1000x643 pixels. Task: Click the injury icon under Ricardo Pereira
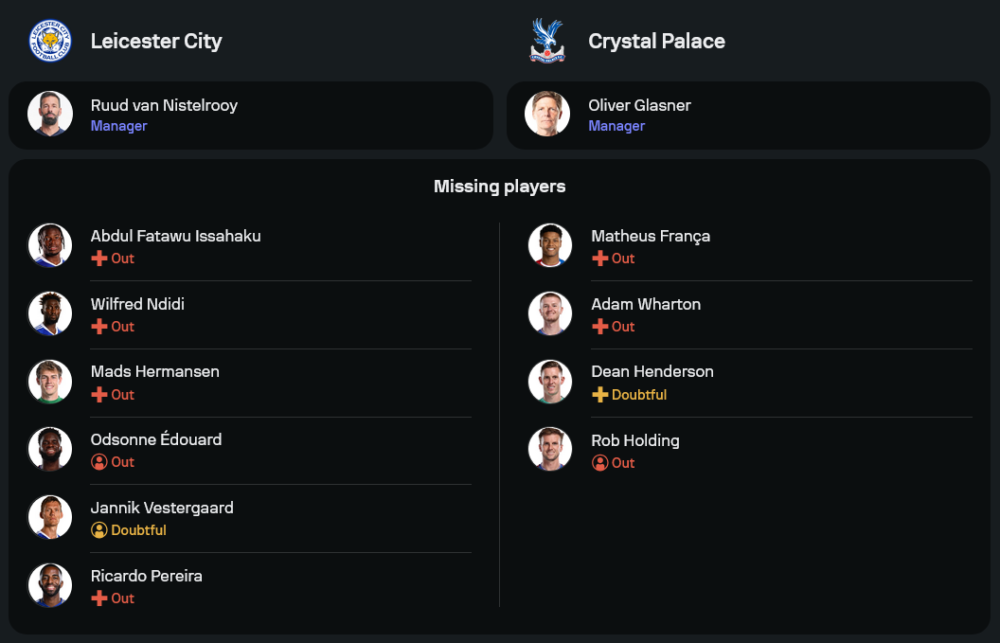pos(99,598)
